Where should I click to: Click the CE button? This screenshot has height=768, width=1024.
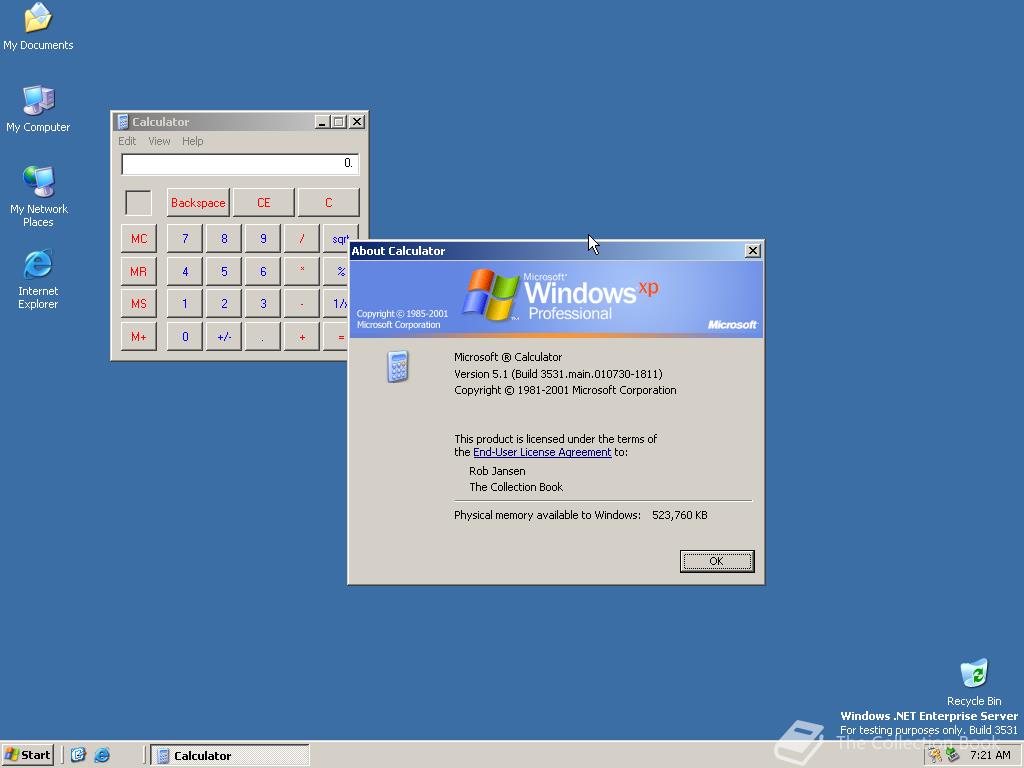[x=263, y=202]
